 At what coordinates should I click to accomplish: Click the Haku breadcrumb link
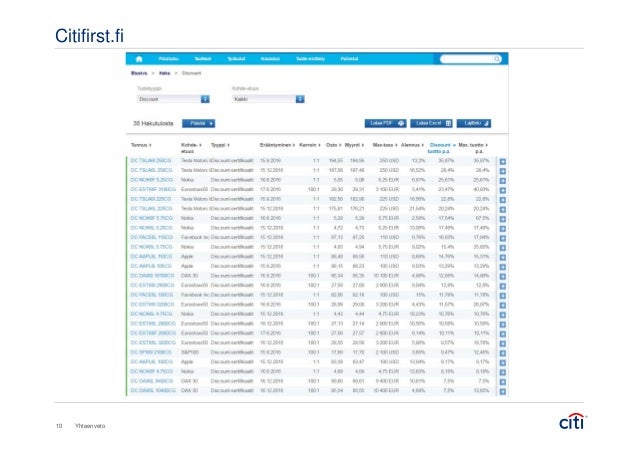[164, 73]
